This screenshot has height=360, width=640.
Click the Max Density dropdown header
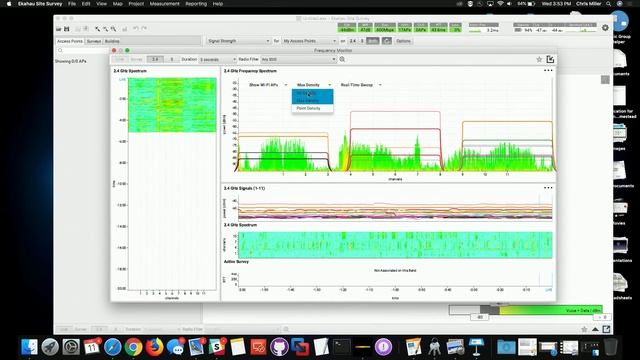pyautogui.click(x=313, y=85)
